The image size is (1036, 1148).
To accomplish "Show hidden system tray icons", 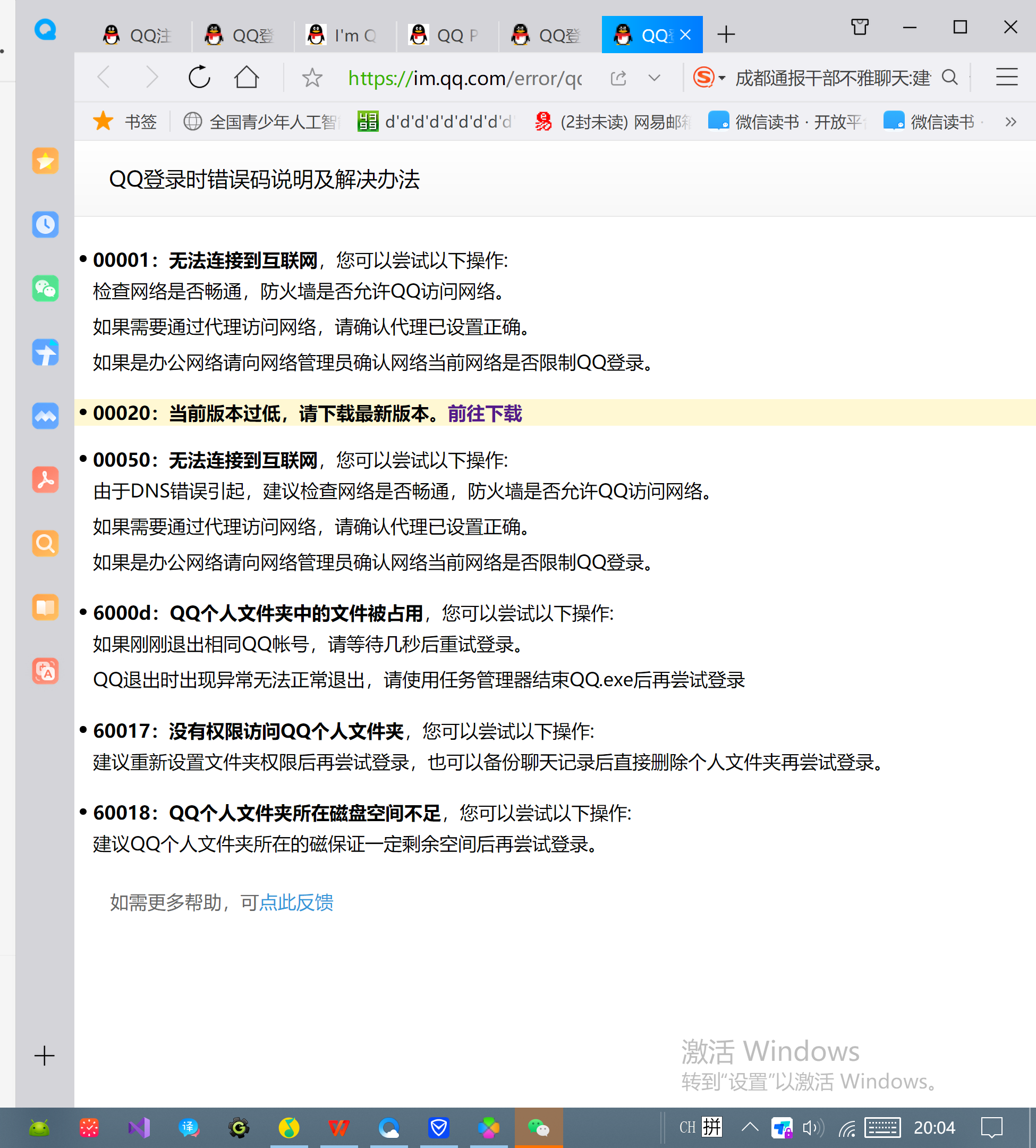I will (750, 1127).
